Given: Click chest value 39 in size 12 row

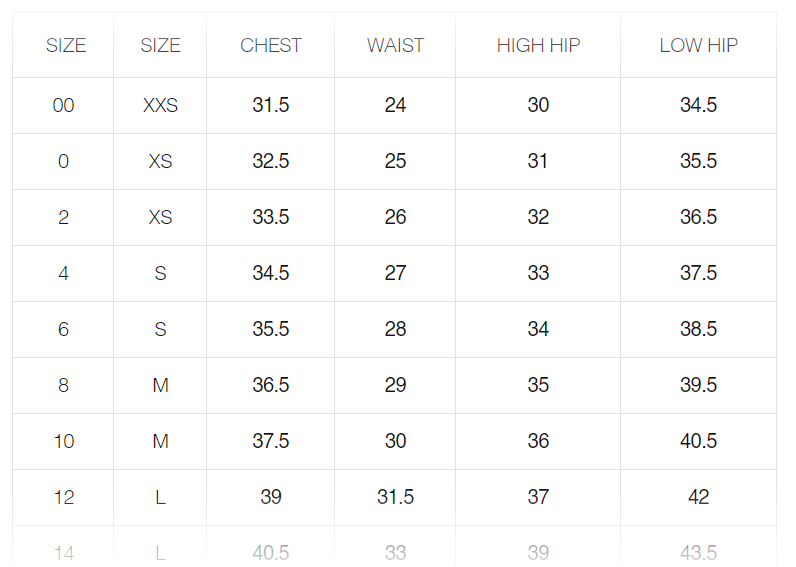Looking at the screenshot, I should coord(271,497).
